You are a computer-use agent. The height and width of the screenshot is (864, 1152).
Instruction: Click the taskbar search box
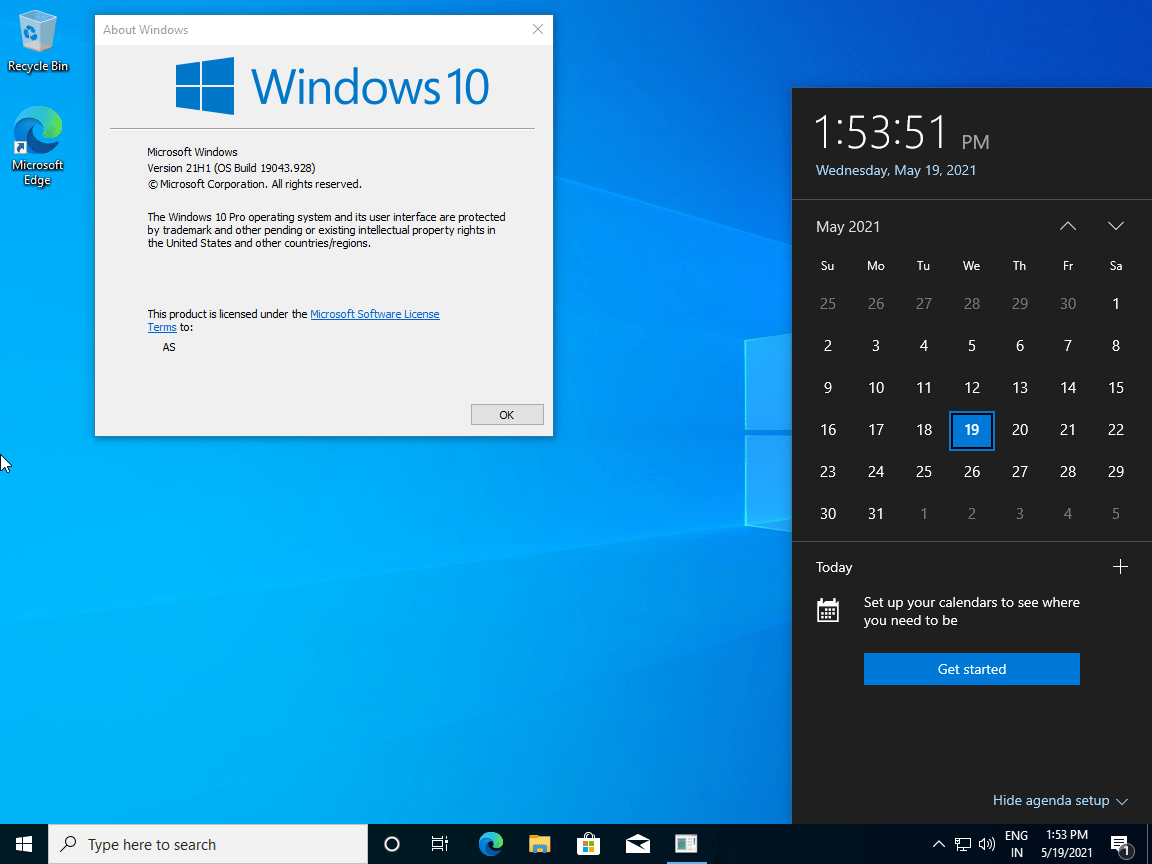[208, 844]
